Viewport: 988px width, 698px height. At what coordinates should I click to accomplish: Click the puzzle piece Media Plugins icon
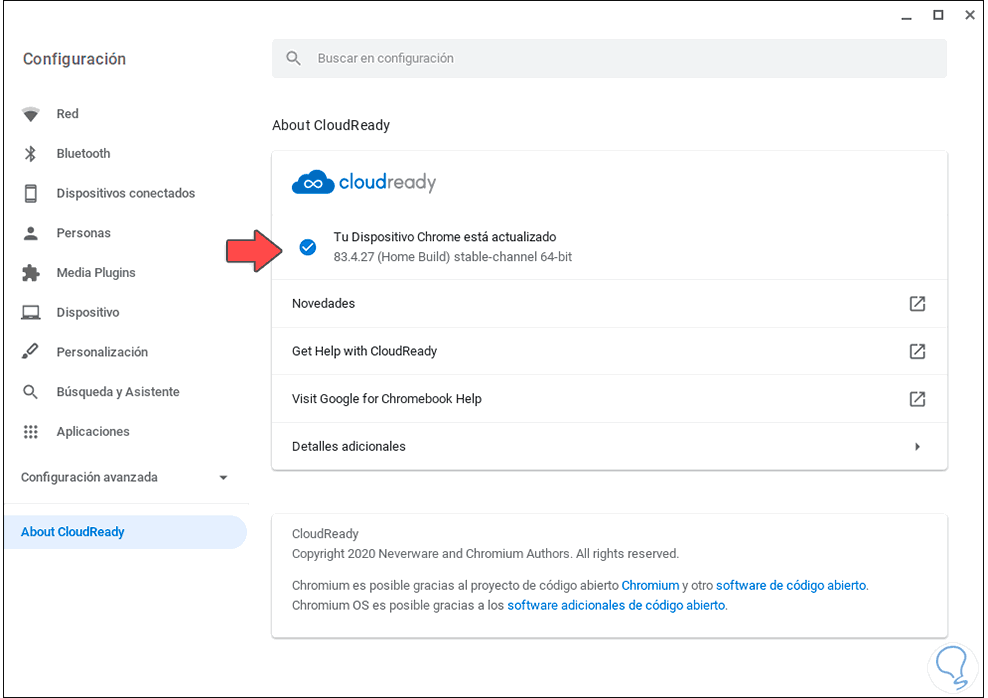31,273
